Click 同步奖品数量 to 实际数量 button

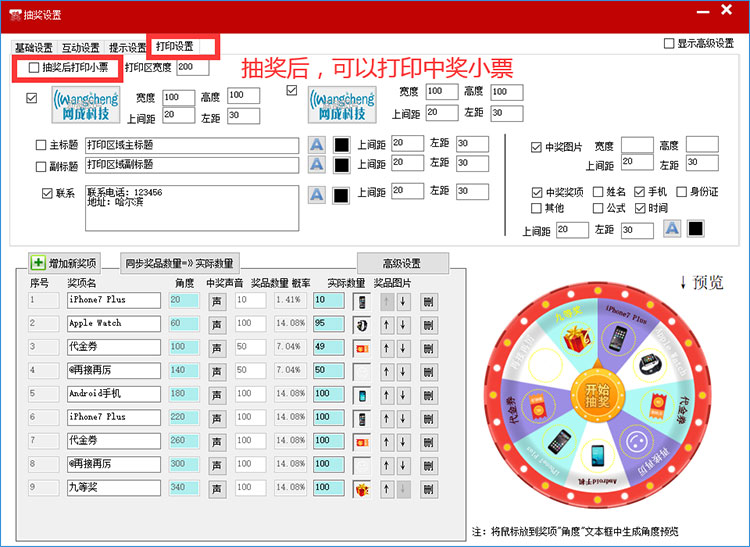tap(179, 263)
